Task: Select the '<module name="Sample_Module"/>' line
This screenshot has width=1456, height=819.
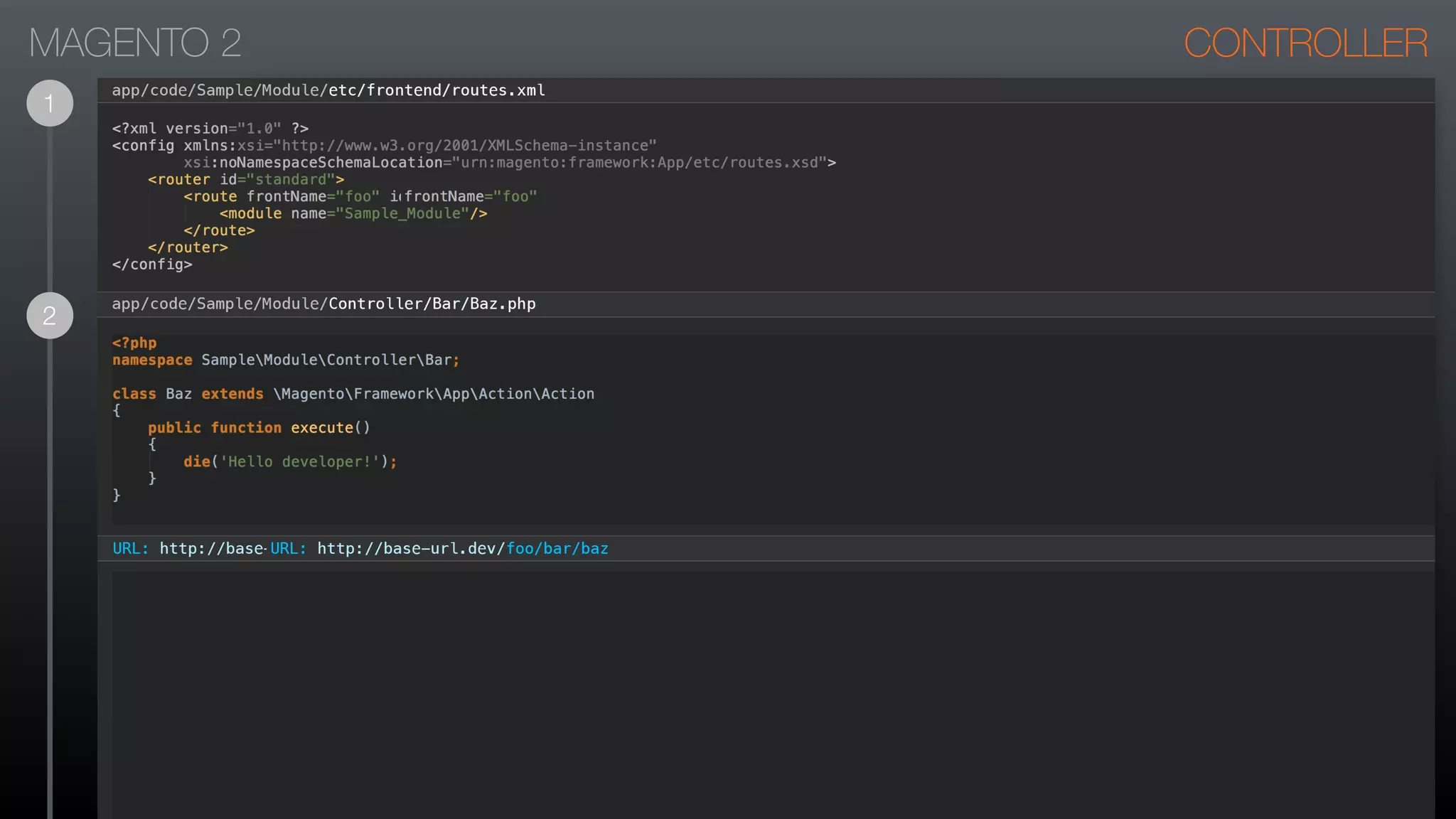Action: pyautogui.click(x=353, y=214)
